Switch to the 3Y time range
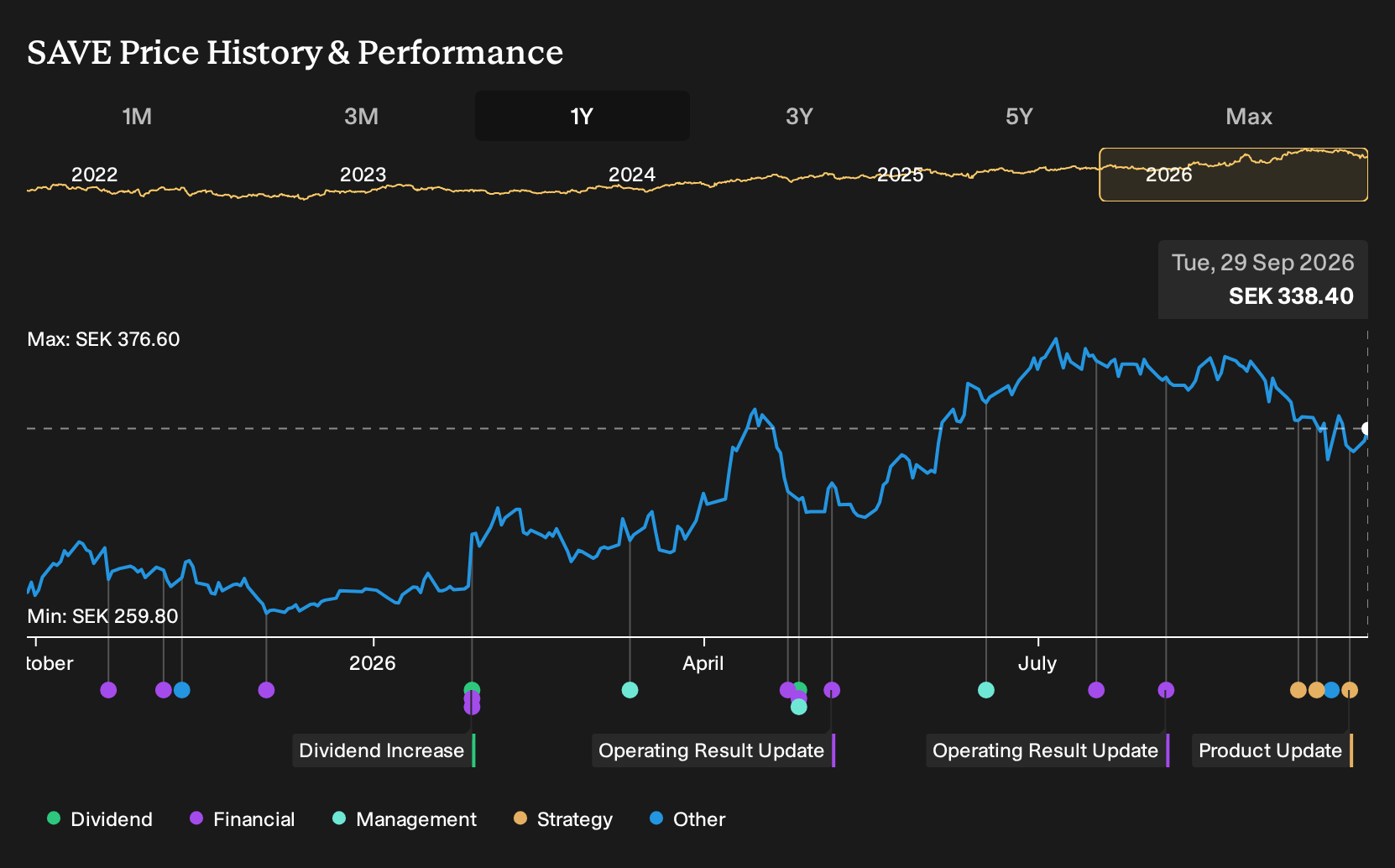Viewport: 1395px width, 868px height. click(x=799, y=116)
